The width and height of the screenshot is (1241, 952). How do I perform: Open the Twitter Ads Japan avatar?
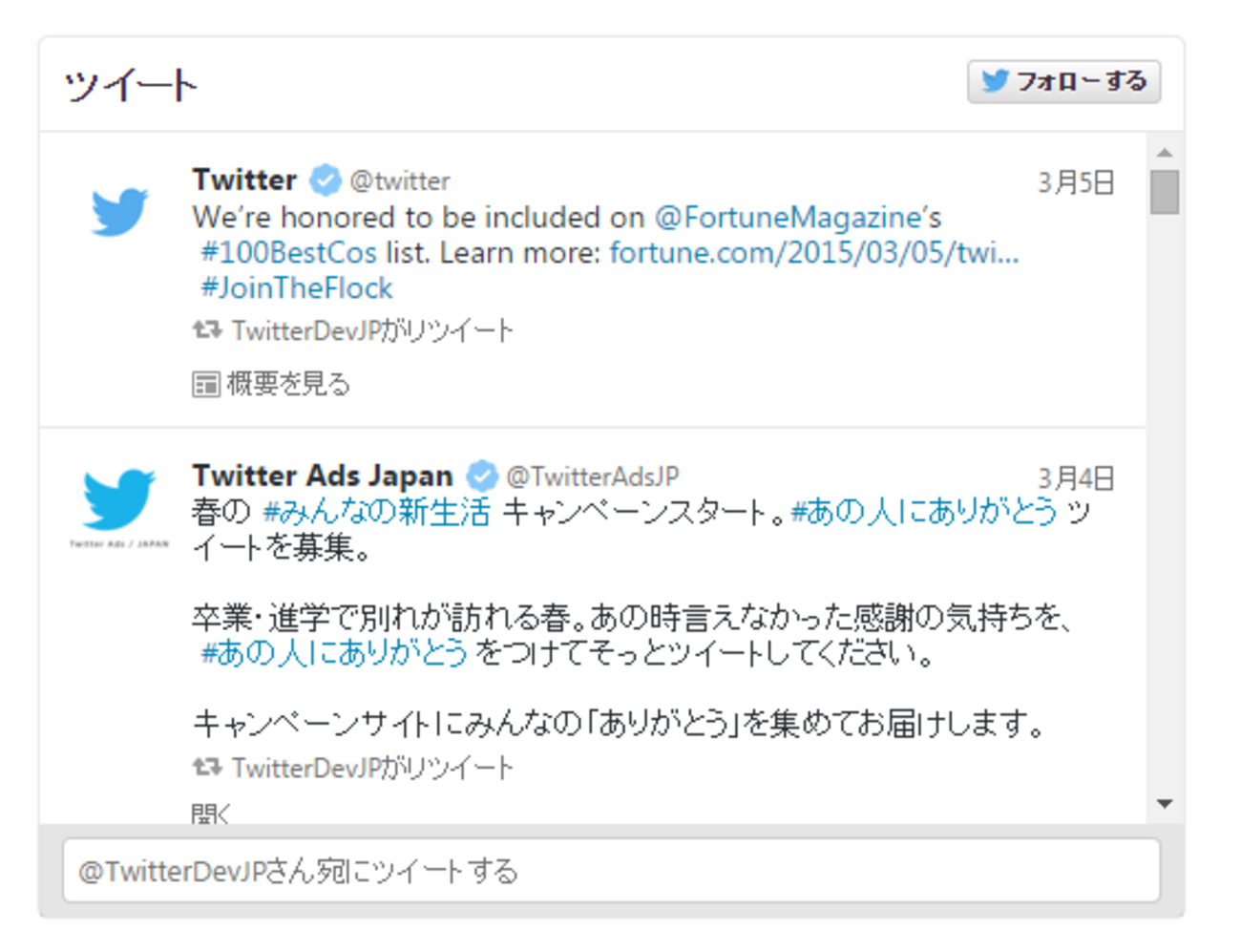119,506
